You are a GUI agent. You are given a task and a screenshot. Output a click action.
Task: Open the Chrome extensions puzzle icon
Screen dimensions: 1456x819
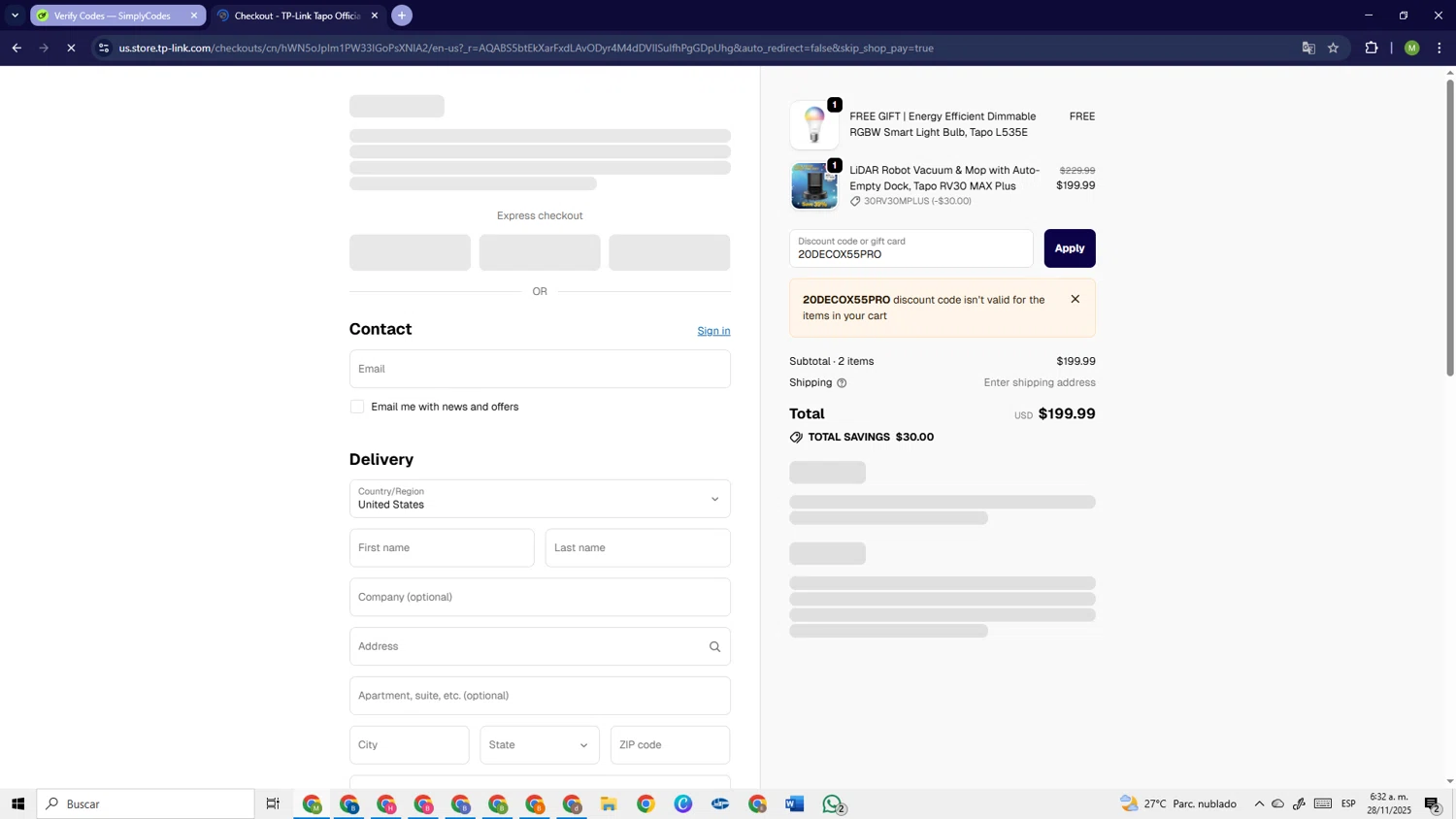[1372, 48]
